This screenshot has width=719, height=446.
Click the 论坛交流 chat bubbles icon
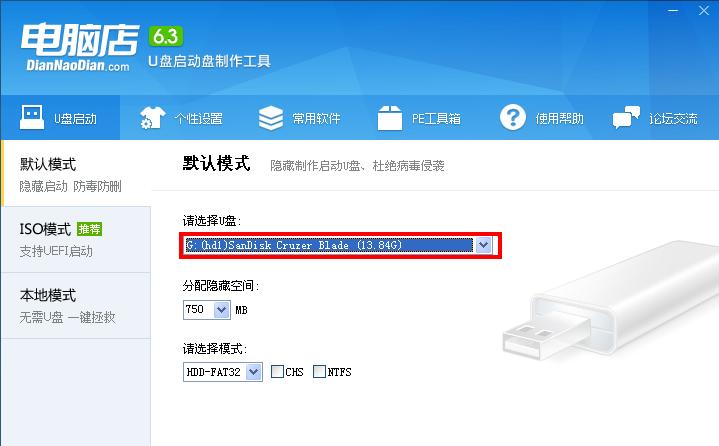(x=626, y=118)
